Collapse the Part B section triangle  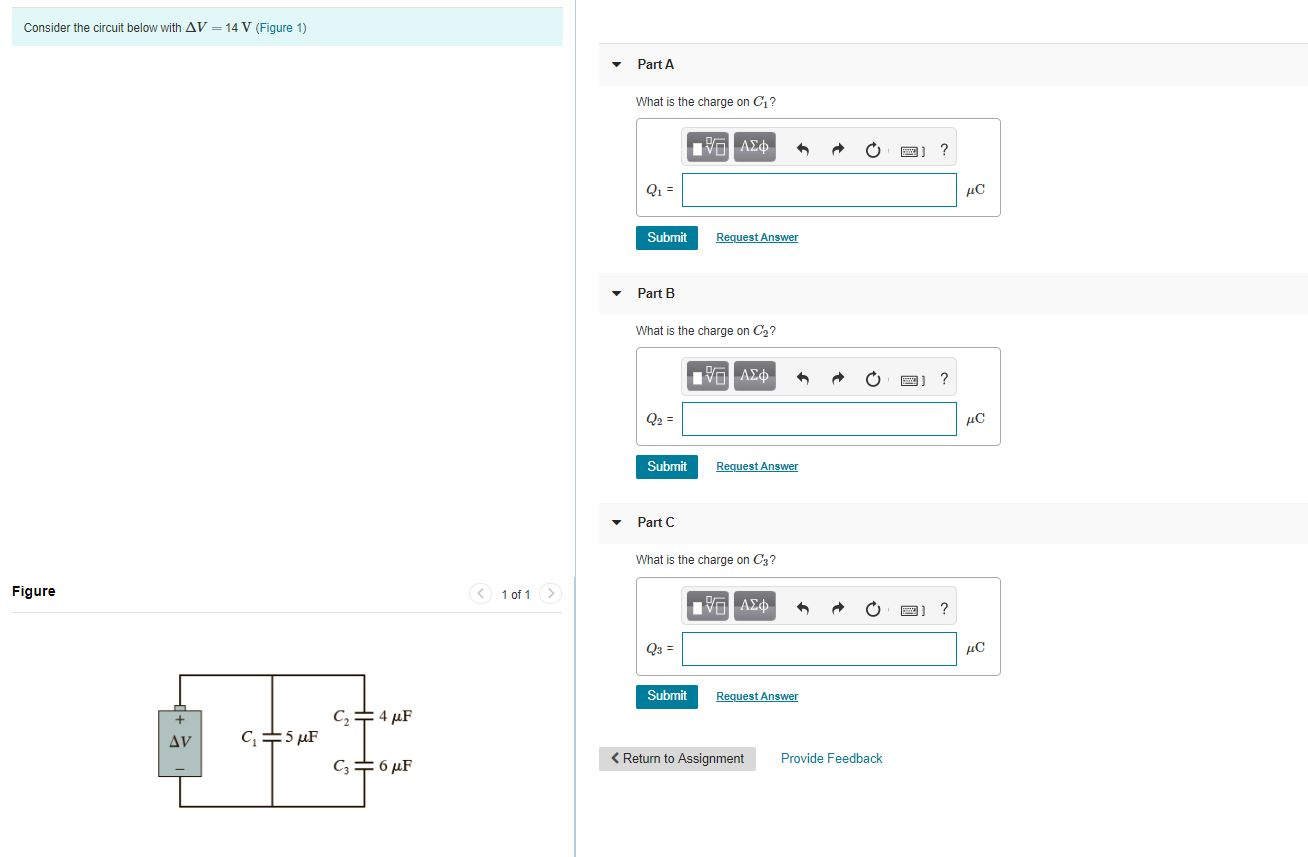617,293
